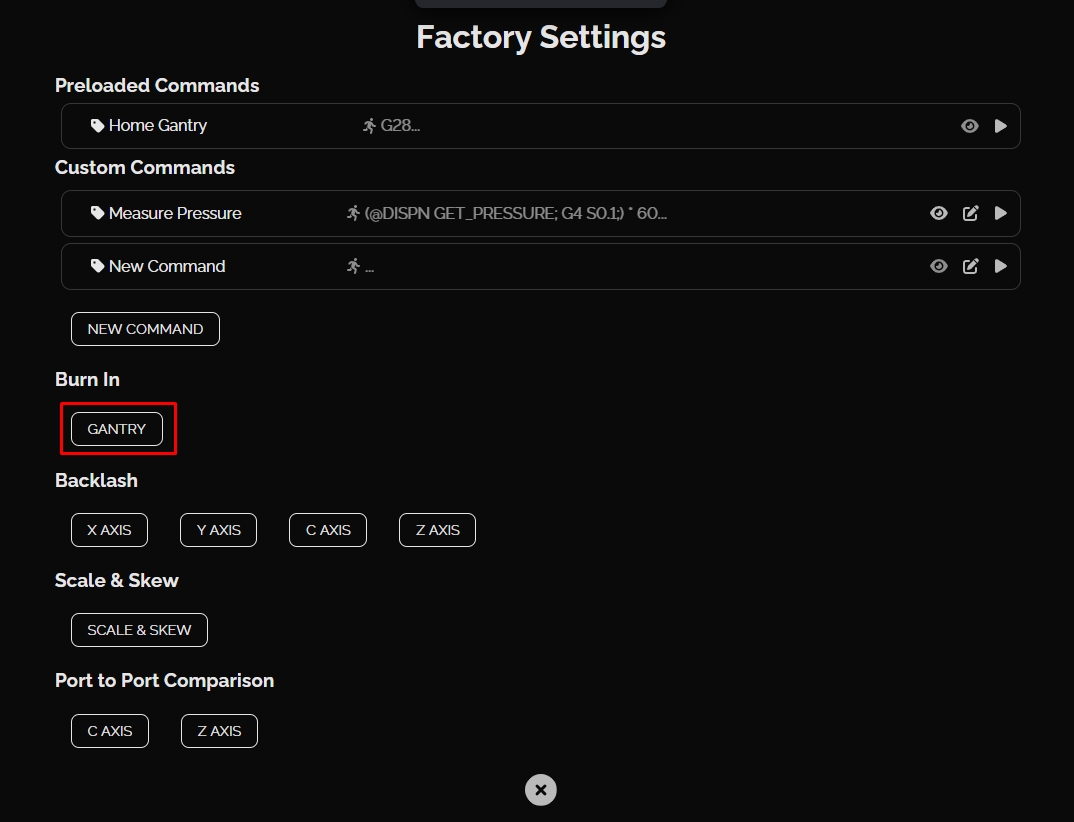Start the Gantry burn in
Image resolution: width=1074 pixels, height=822 pixels.
point(117,429)
